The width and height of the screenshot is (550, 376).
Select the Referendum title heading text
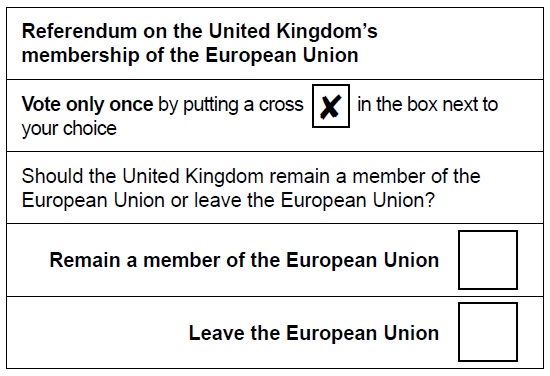tap(200, 43)
